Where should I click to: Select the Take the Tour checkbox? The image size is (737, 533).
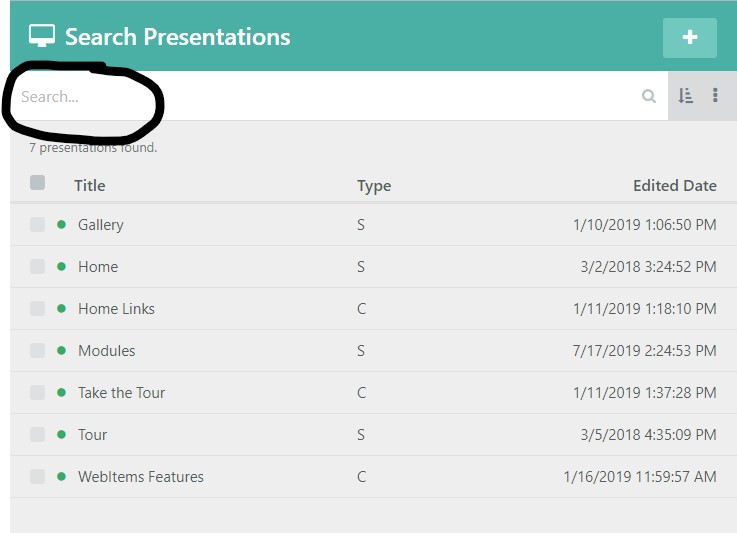pos(37,393)
